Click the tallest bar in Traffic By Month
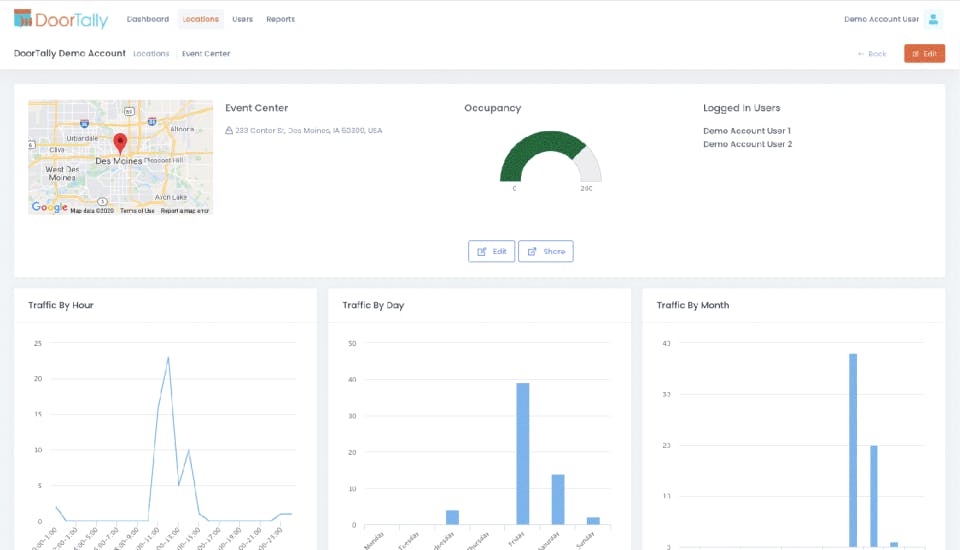The image size is (960, 550). tap(853, 450)
